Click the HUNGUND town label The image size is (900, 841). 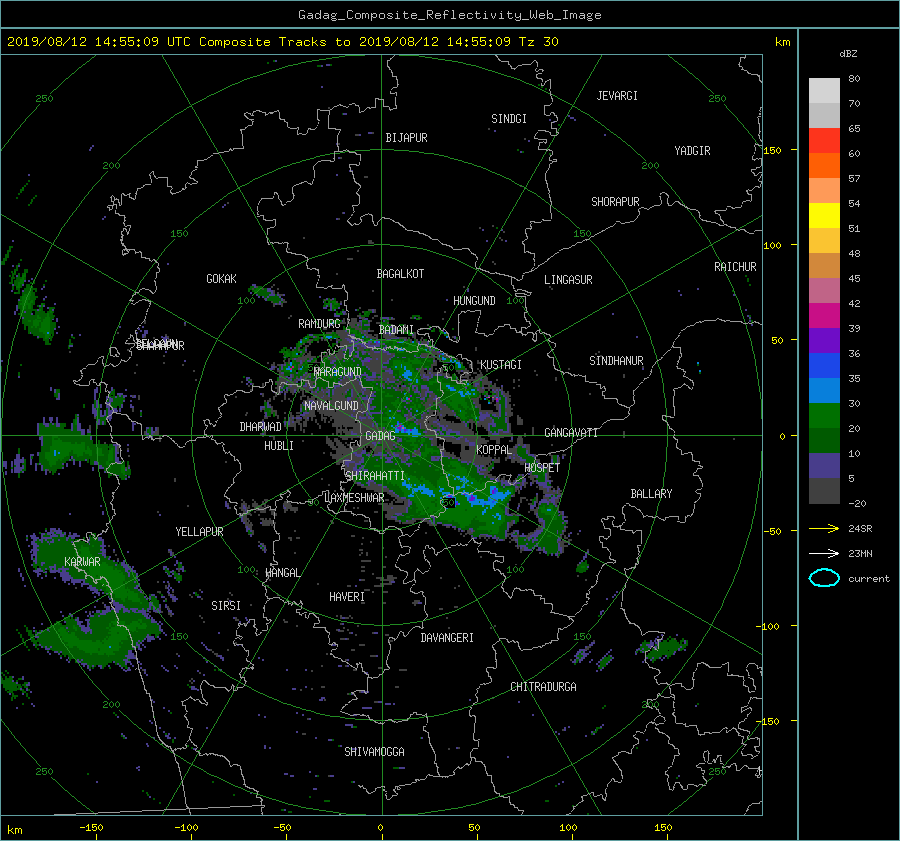[474, 301]
